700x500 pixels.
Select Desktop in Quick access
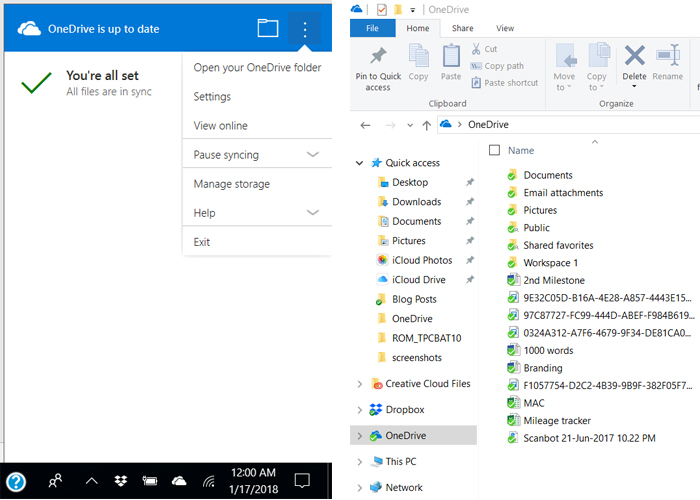pos(410,182)
